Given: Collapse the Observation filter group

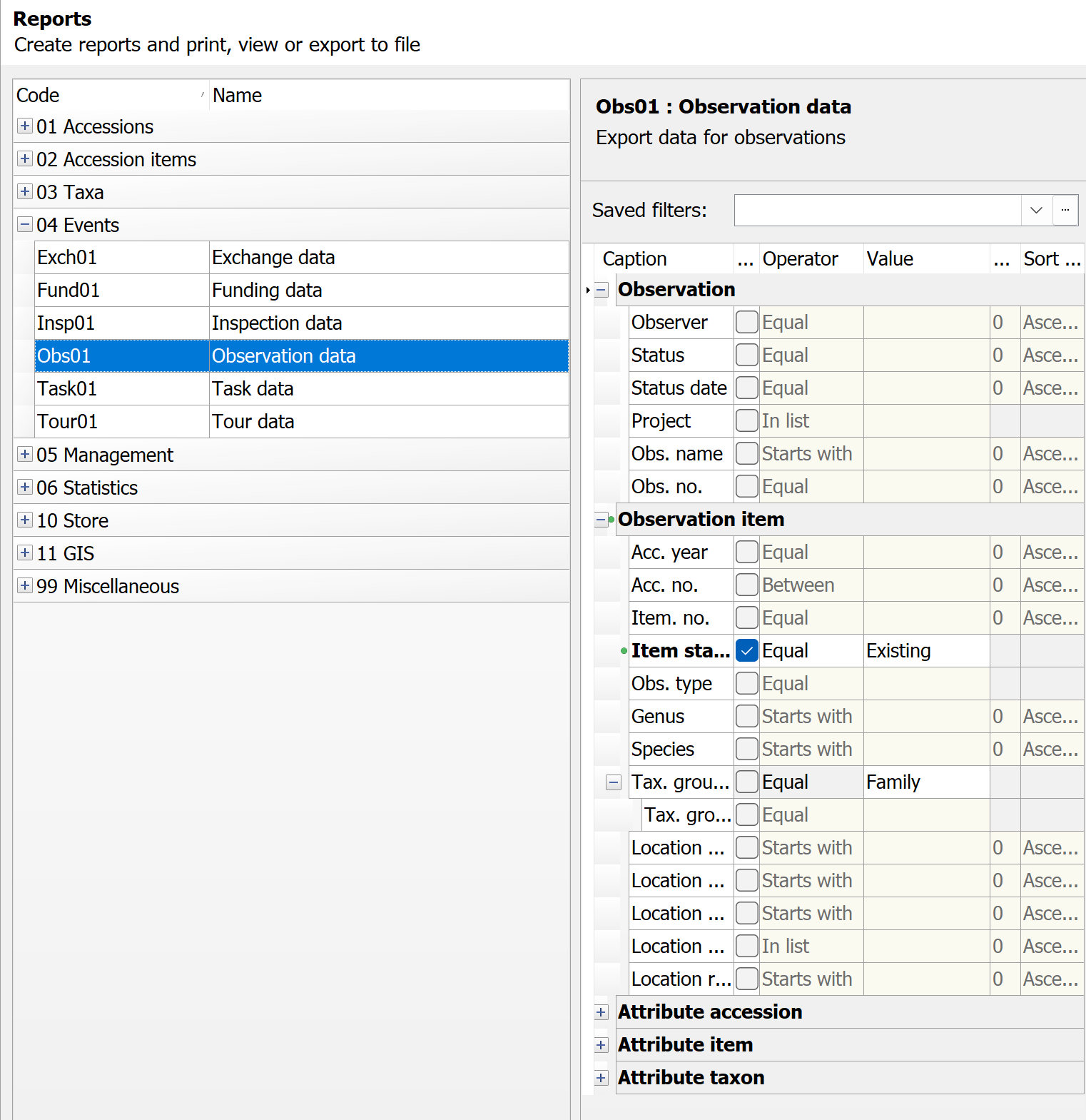Looking at the screenshot, I should click(602, 291).
